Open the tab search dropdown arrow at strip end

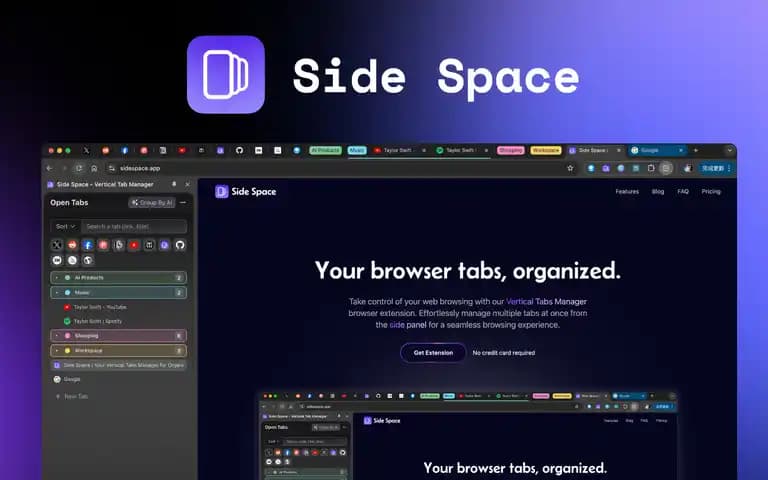click(x=729, y=150)
